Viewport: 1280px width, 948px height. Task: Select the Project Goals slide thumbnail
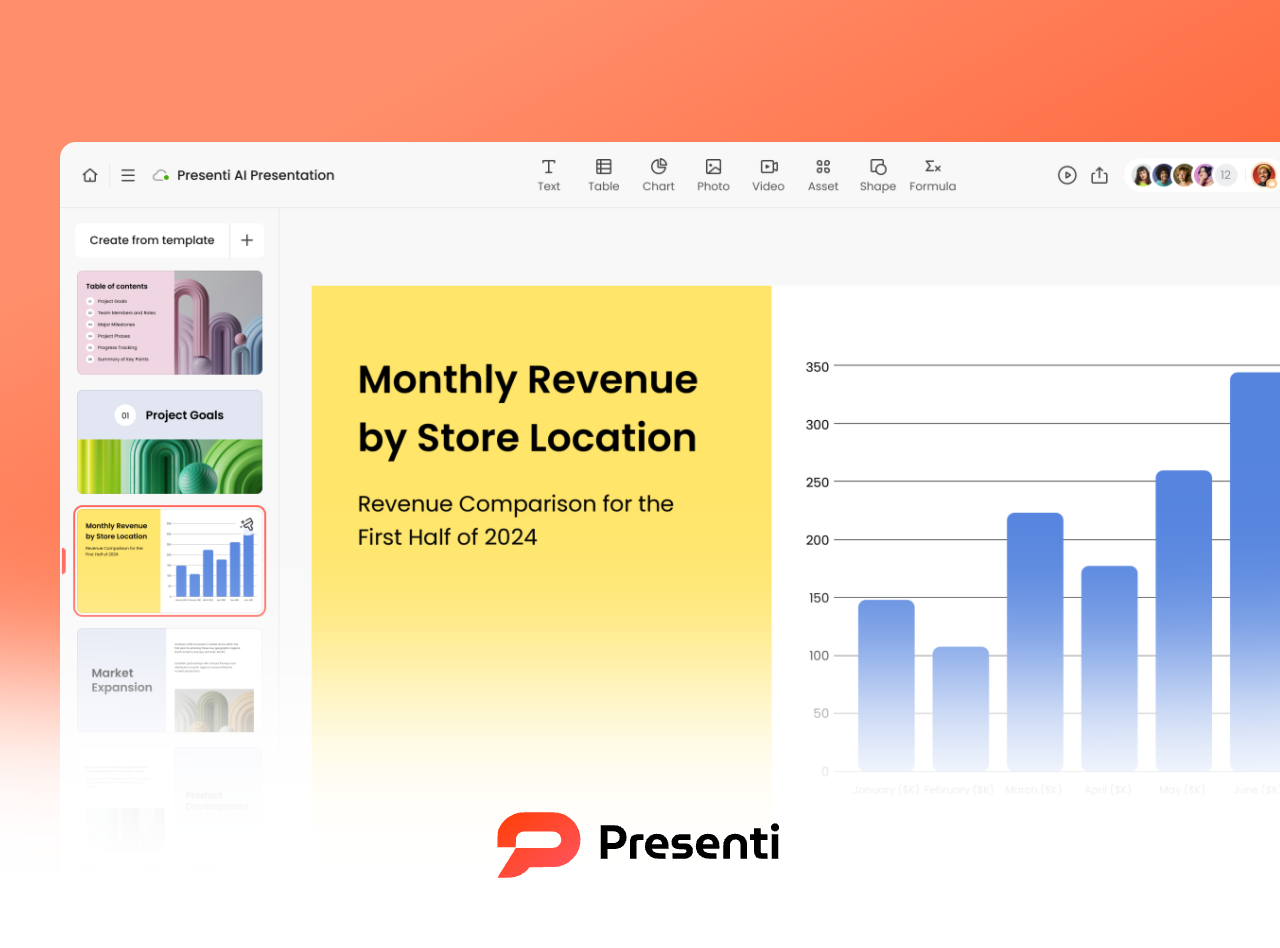[x=169, y=442]
